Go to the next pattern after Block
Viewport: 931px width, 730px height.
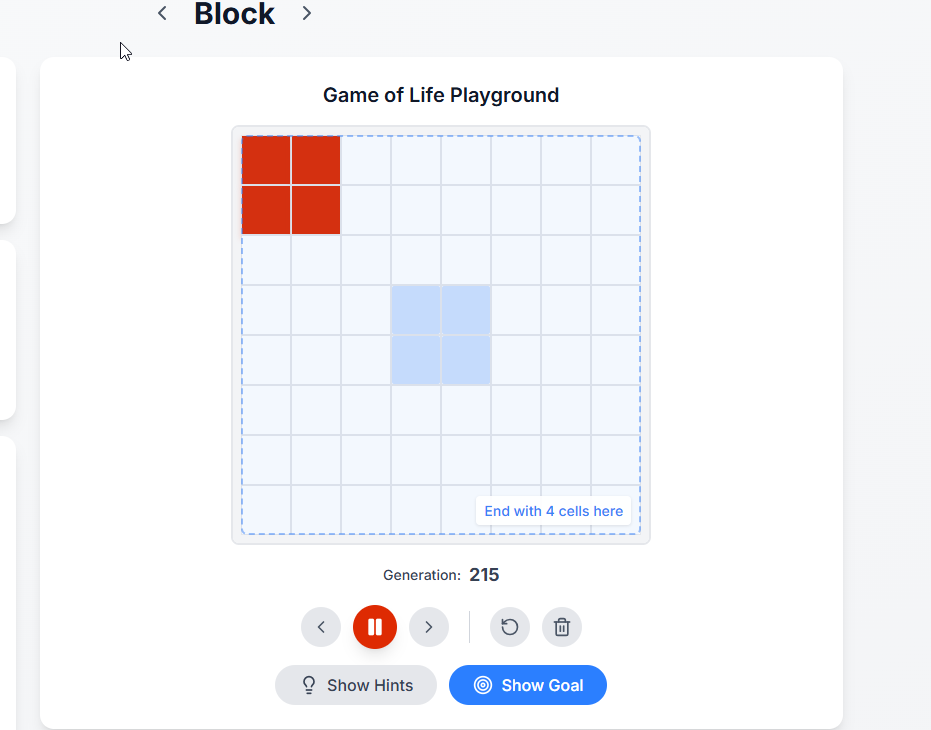(x=307, y=13)
